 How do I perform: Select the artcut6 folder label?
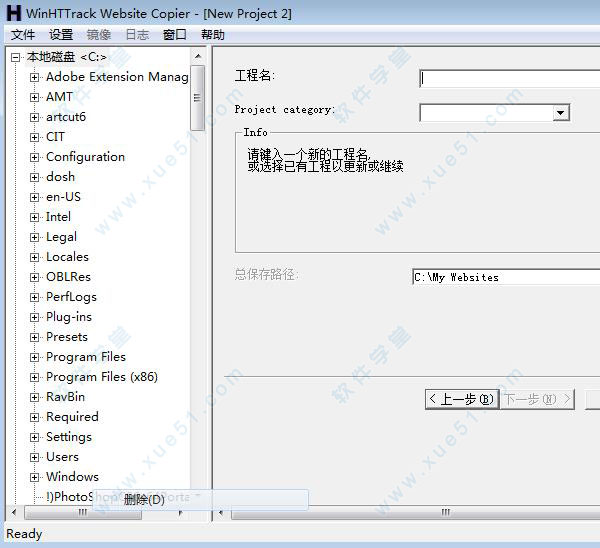pos(66,117)
